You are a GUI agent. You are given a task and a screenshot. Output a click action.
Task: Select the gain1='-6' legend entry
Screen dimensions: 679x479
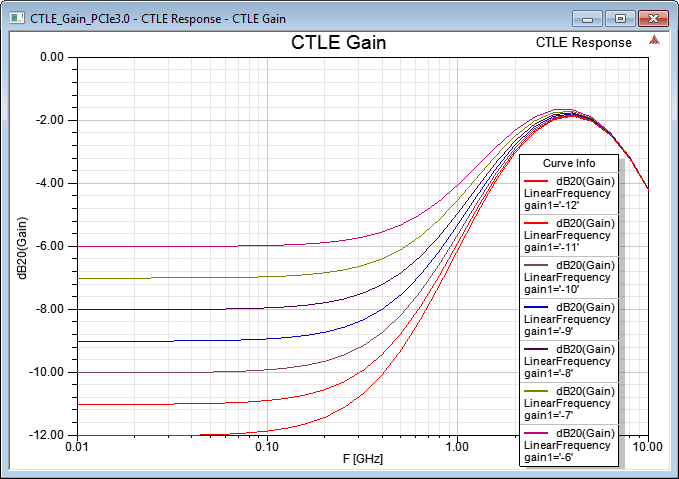(x=569, y=445)
